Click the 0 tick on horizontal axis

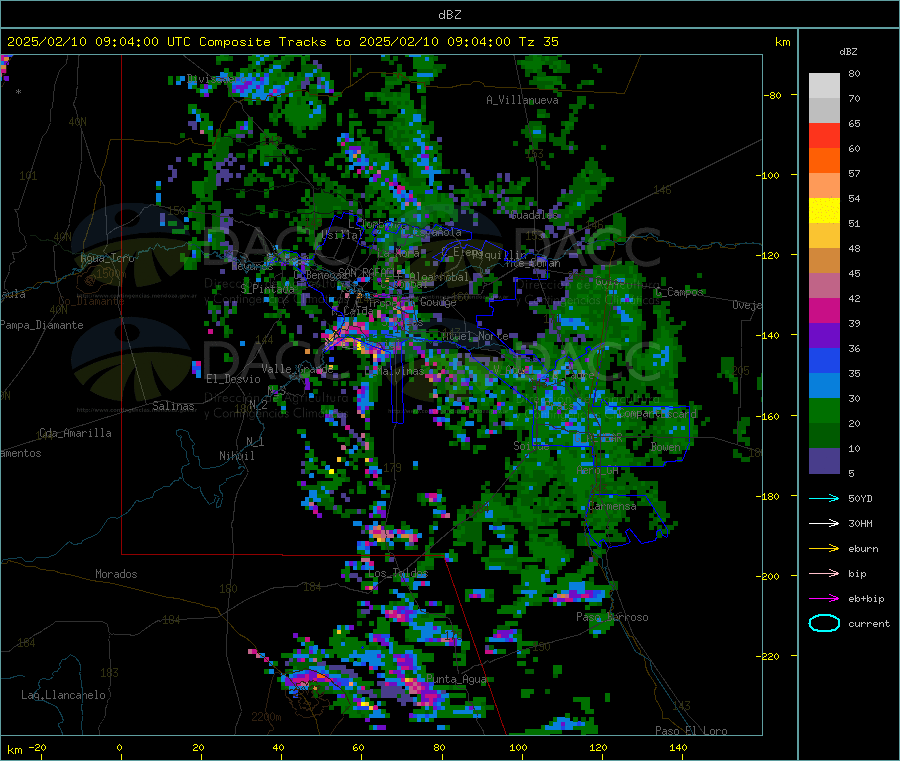(x=119, y=748)
